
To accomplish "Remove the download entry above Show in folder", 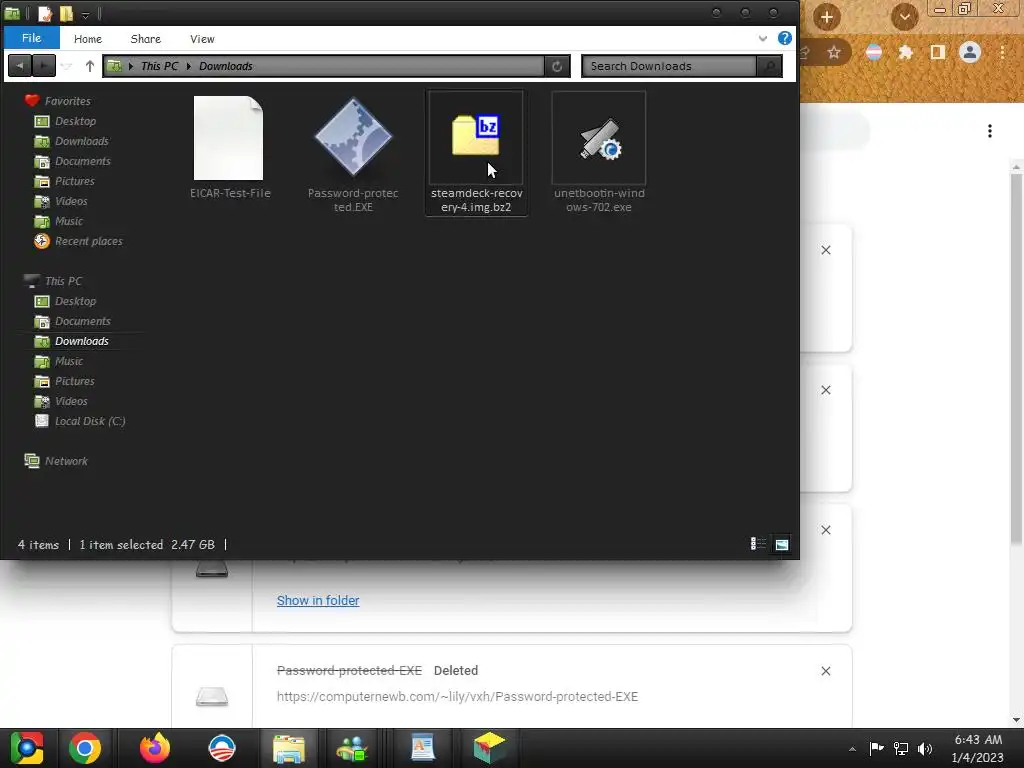I will click(x=825, y=530).
